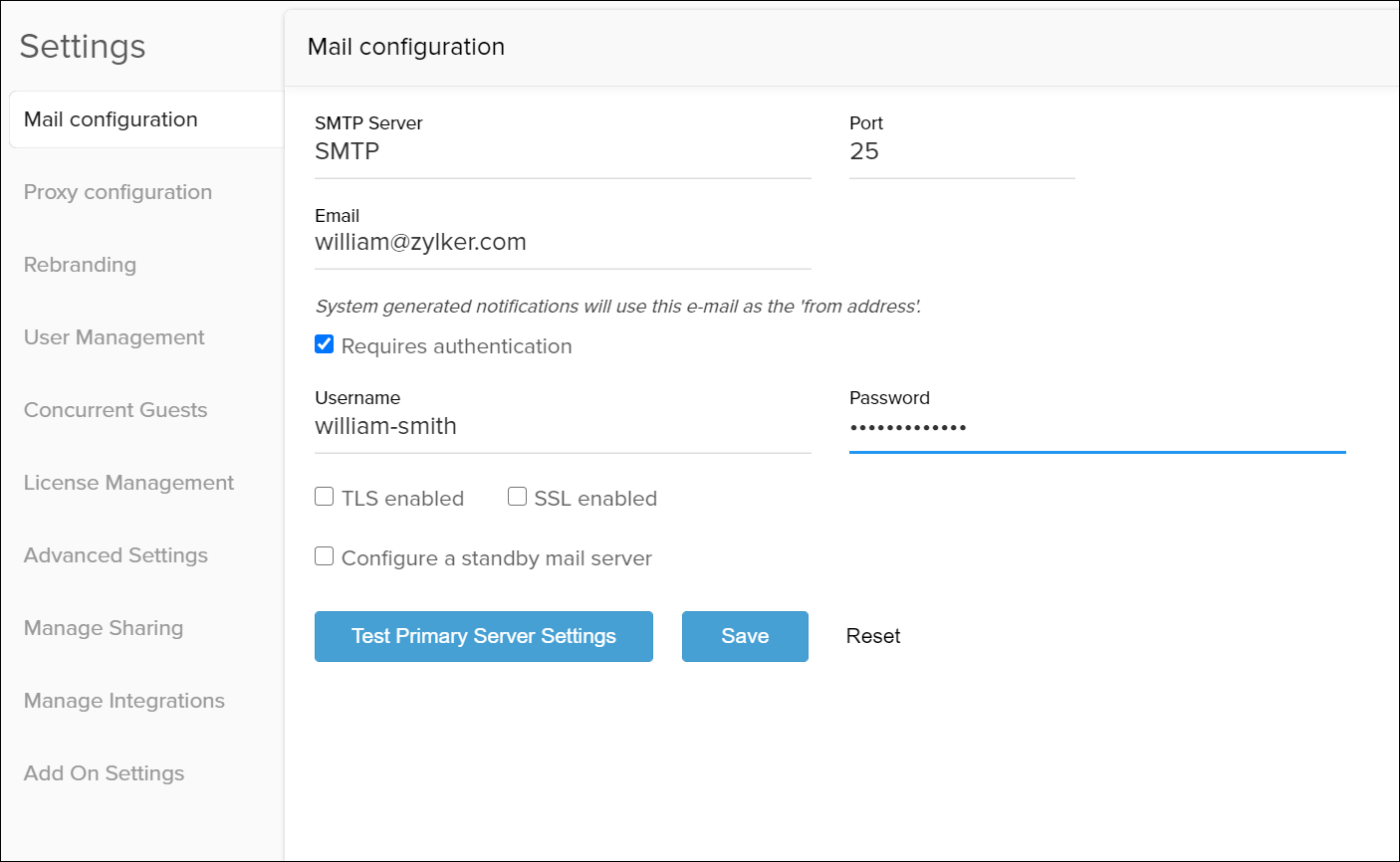Image resolution: width=1400 pixels, height=862 pixels.
Task: Uncheck Requires authentication
Action: (x=324, y=343)
